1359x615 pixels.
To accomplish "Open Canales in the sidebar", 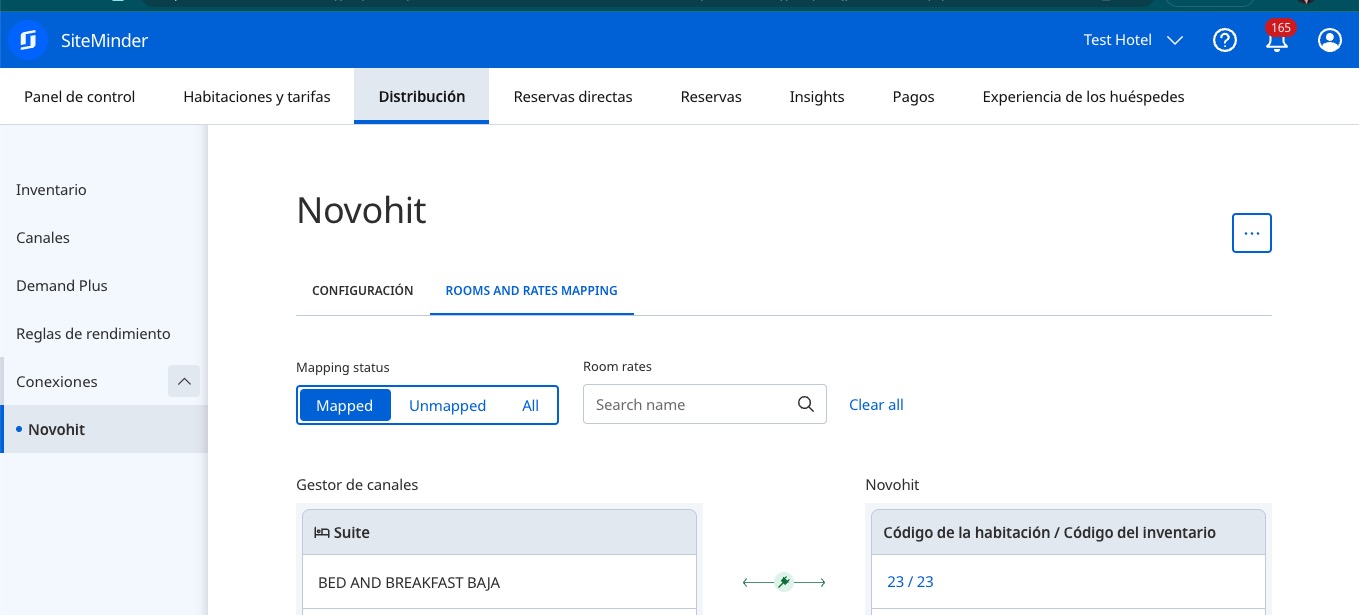I will click(x=43, y=238).
